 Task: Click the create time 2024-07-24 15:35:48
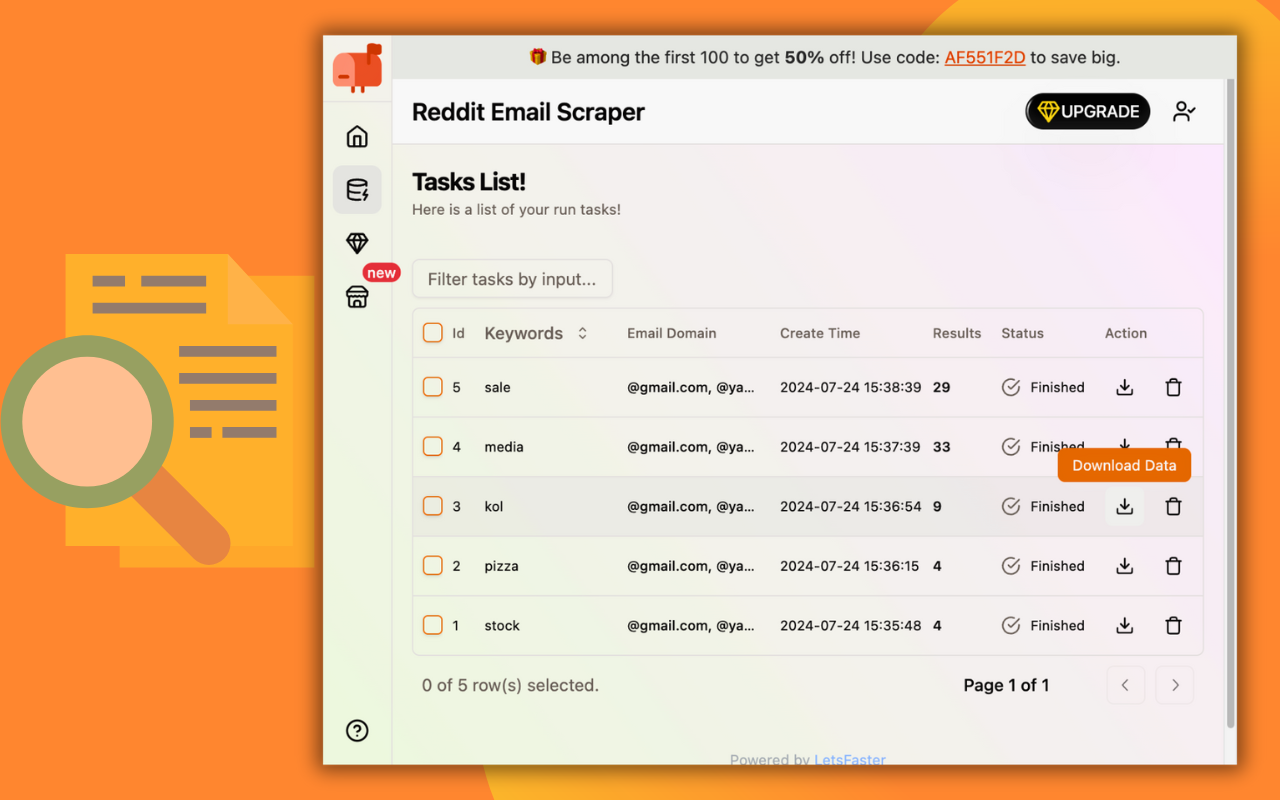851,626
